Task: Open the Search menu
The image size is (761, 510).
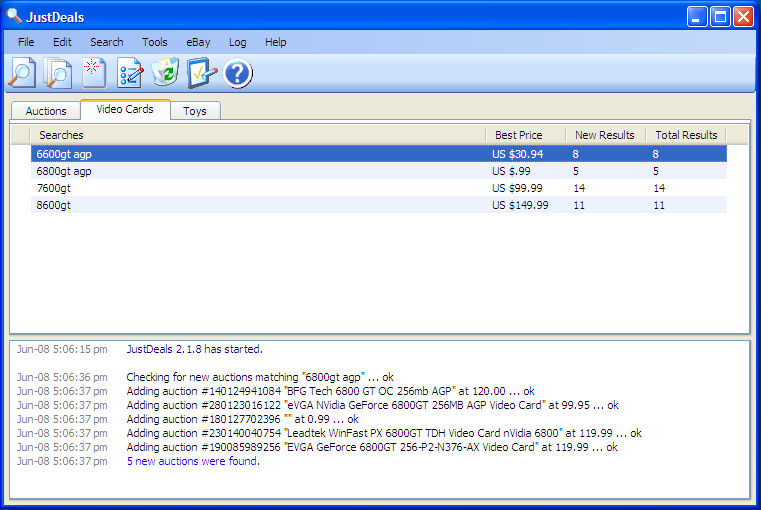Action: click(107, 42)
